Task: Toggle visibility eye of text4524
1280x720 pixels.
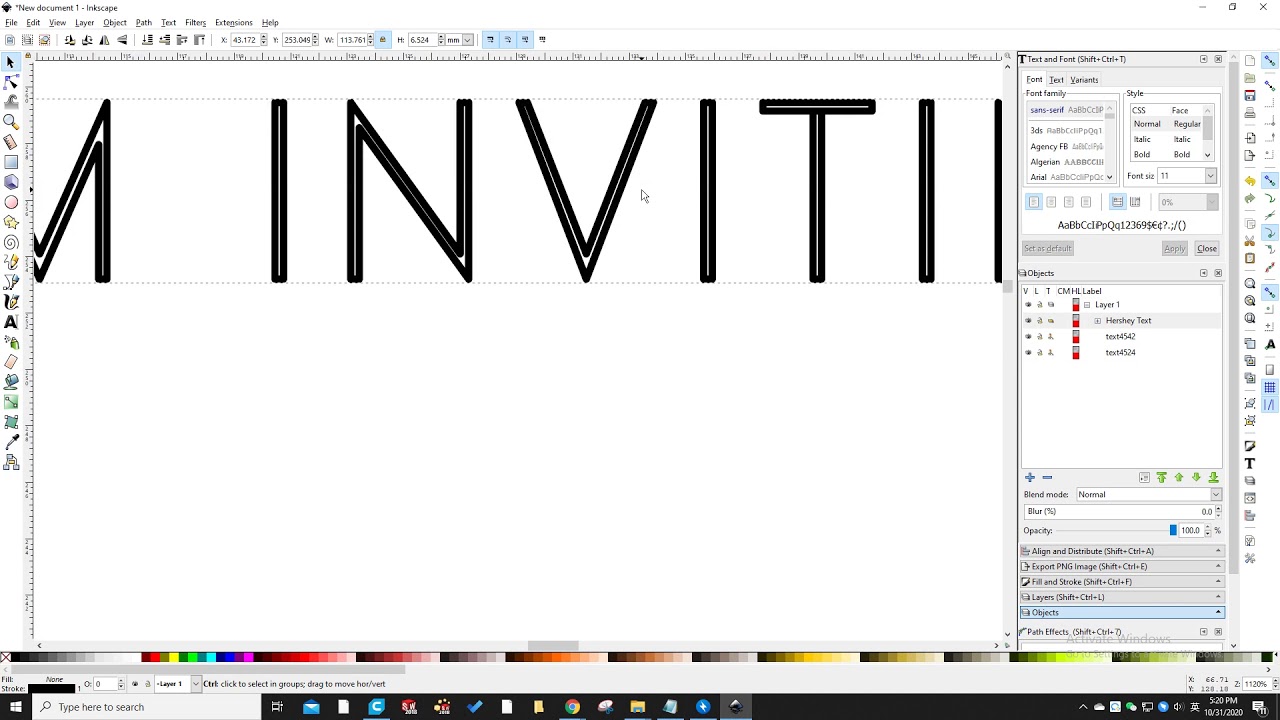Action: click(x=1028, y=353)
